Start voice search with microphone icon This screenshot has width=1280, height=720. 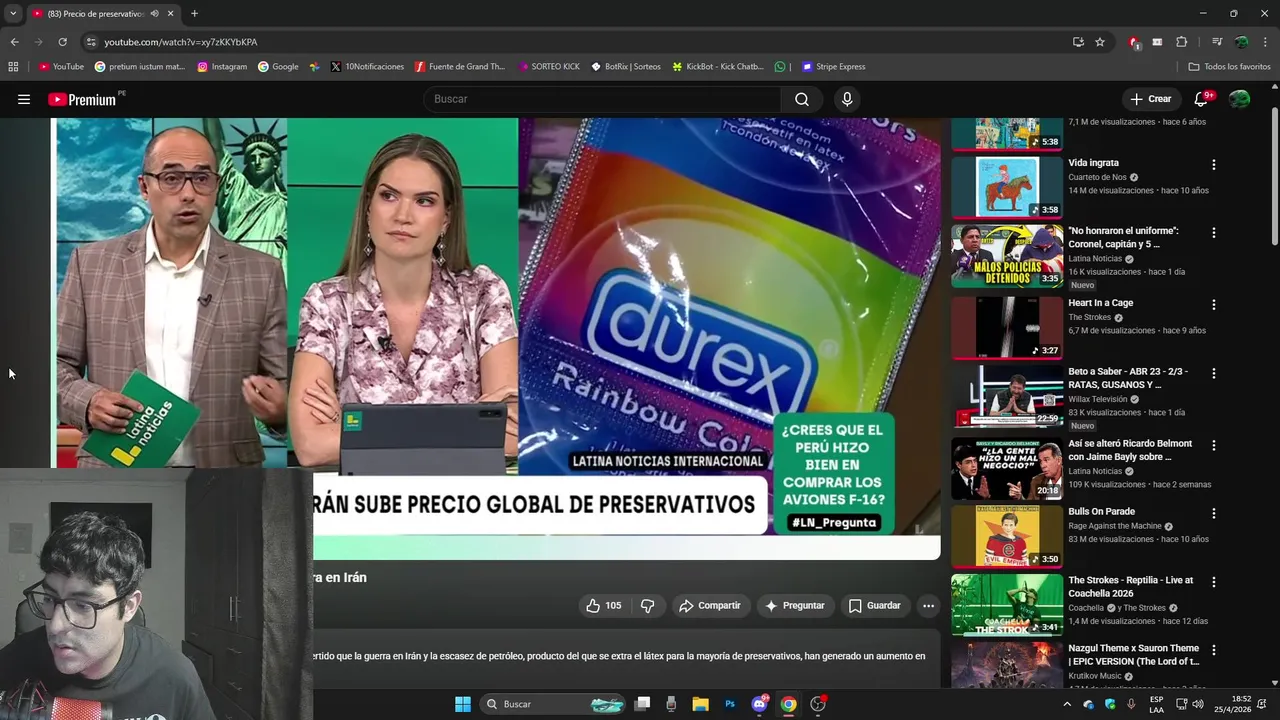click(x=847, y=99)
